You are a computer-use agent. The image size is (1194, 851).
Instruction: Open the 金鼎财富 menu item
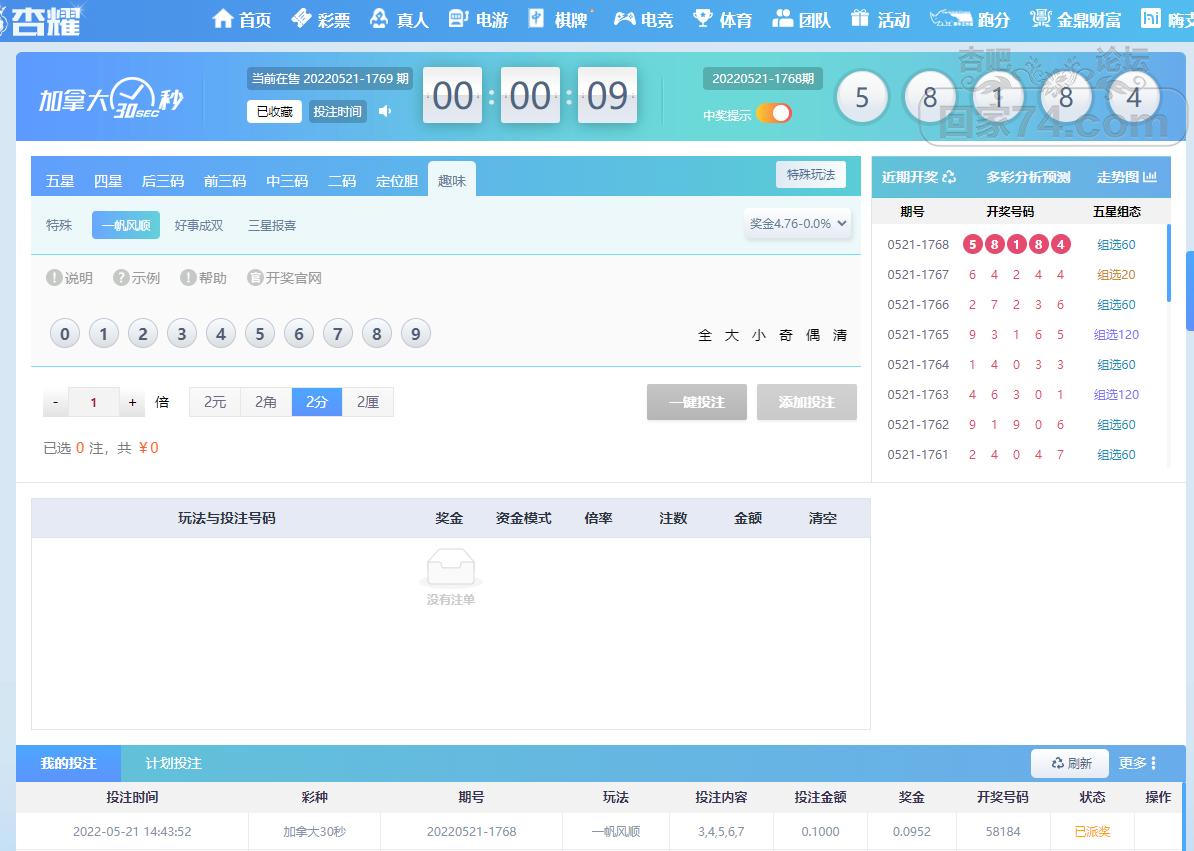(1075, 19)
